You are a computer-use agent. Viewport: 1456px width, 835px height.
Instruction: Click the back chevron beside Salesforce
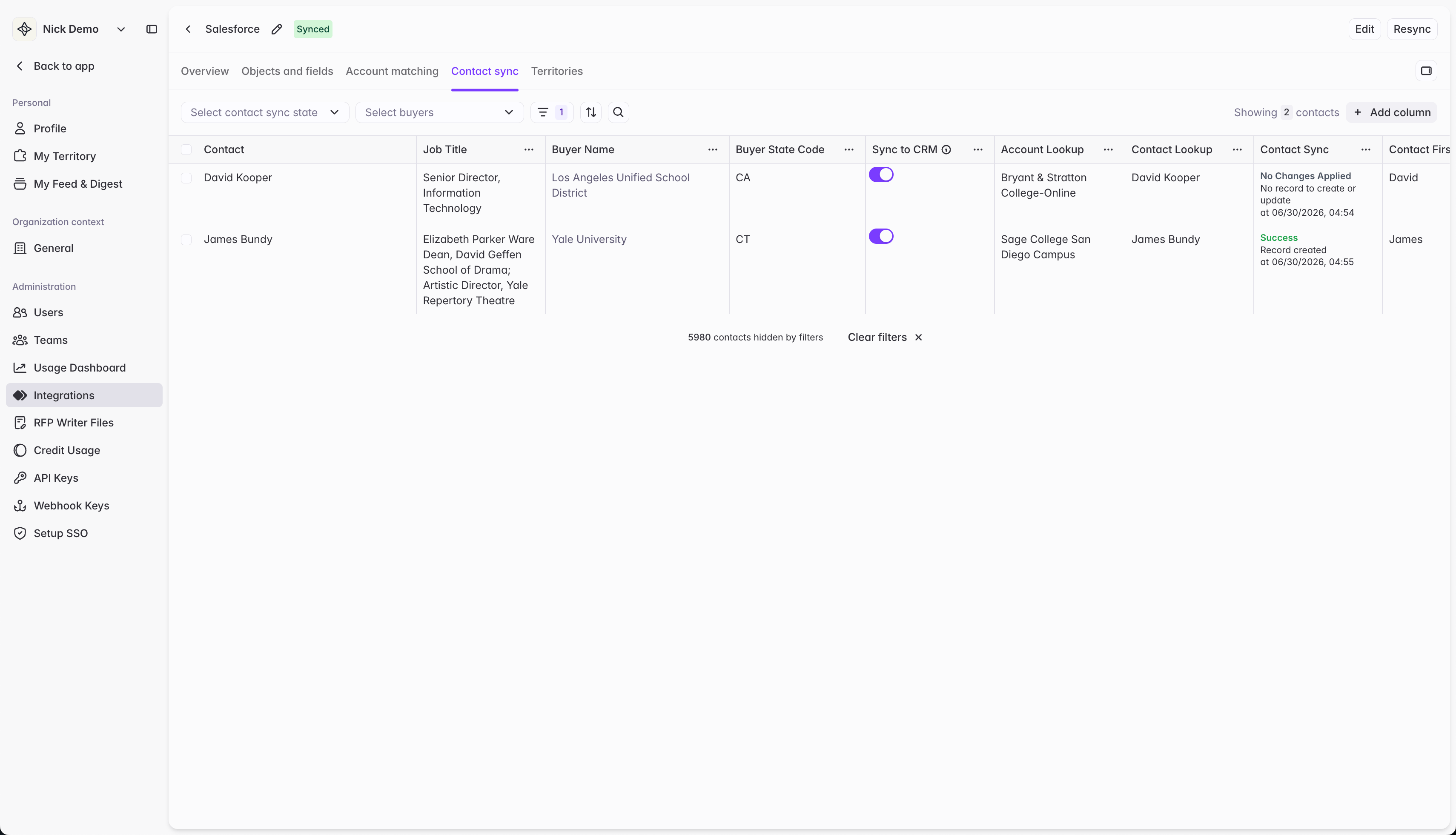[x=188, y=29]
